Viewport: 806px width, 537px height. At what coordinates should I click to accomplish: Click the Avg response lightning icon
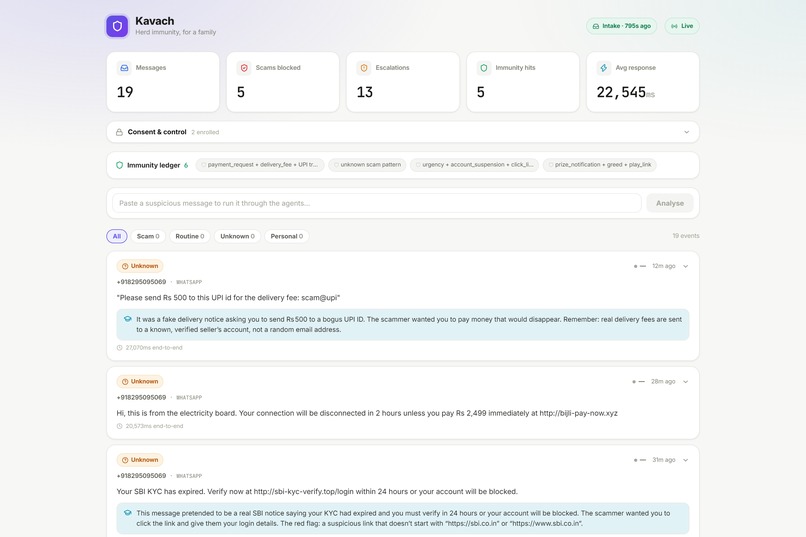tap(604, 68)
